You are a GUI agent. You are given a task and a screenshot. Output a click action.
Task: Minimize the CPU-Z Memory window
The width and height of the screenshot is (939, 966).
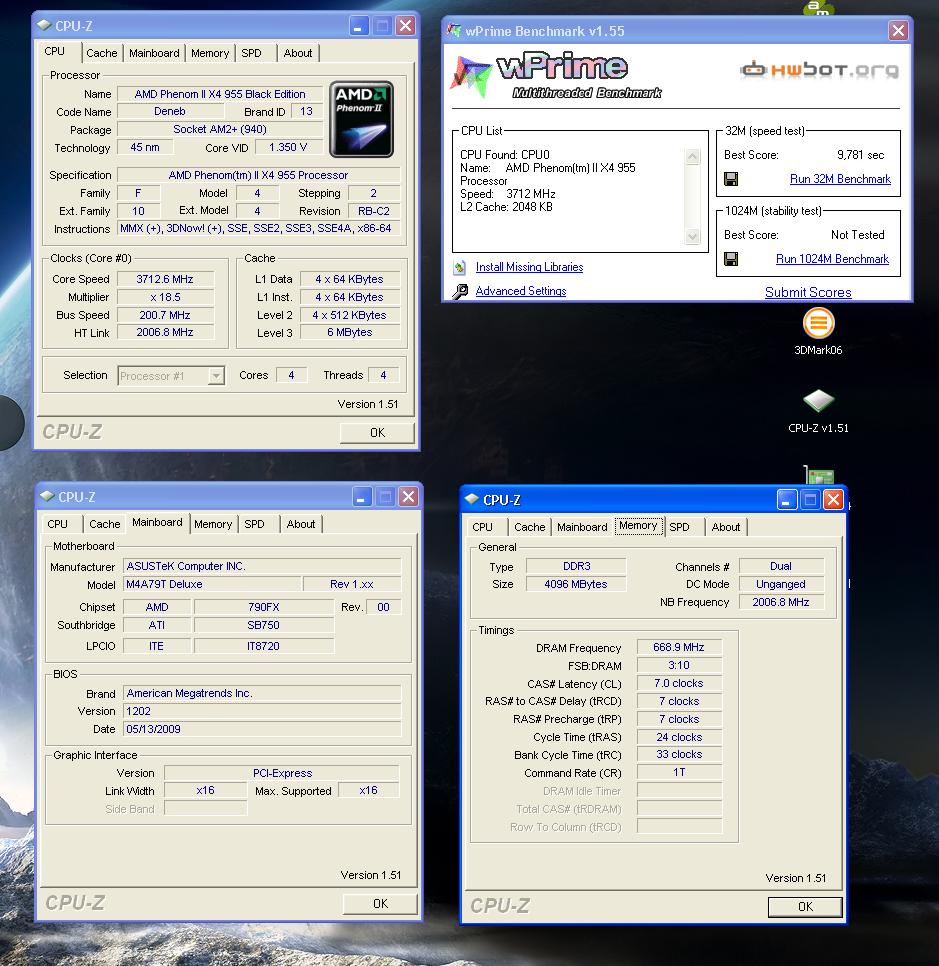(x=786, y=500)
